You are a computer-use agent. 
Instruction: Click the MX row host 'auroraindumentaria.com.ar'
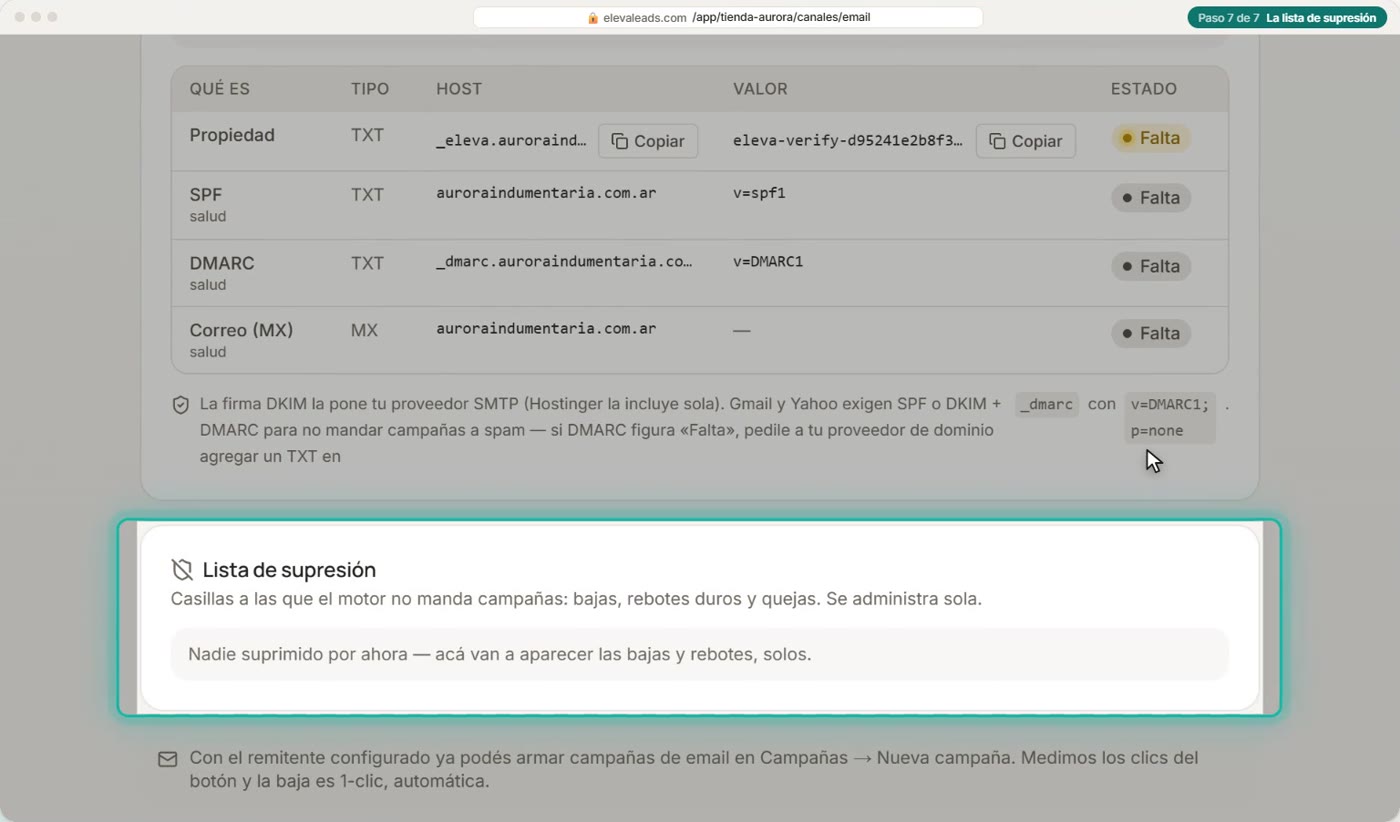(546, 328)
